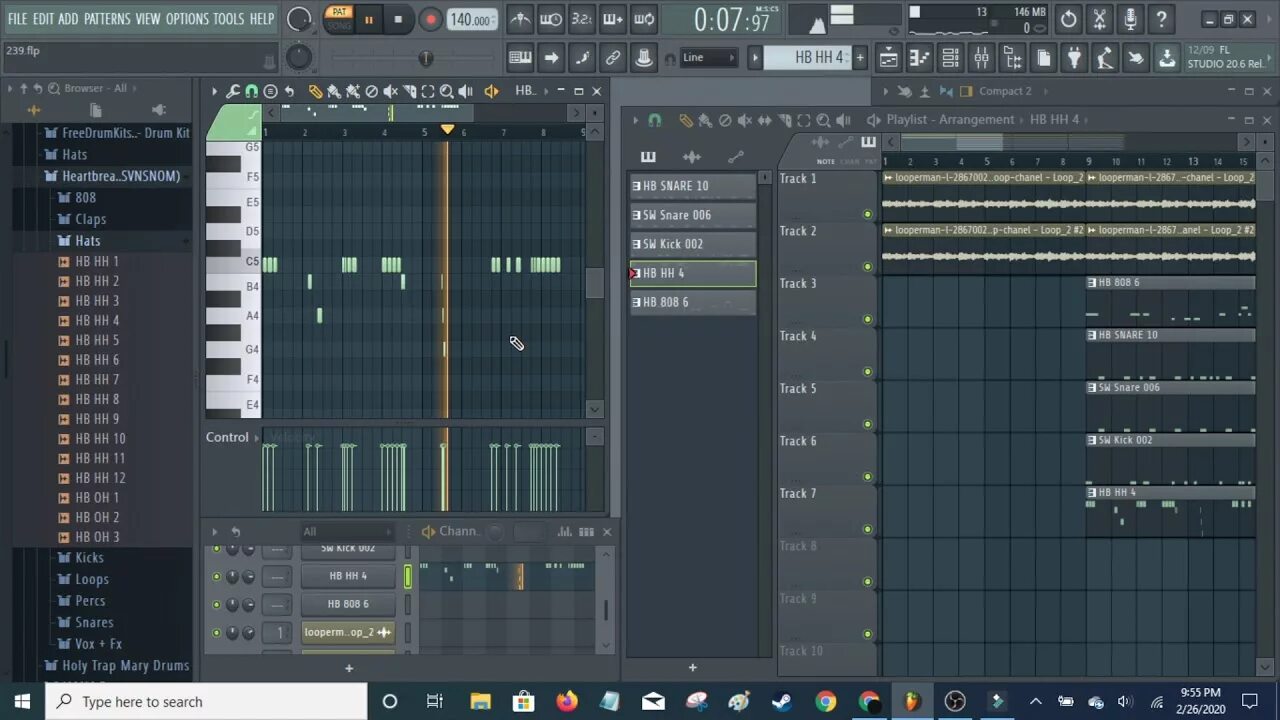Click the 140.000 tempo field

(471, 20)
